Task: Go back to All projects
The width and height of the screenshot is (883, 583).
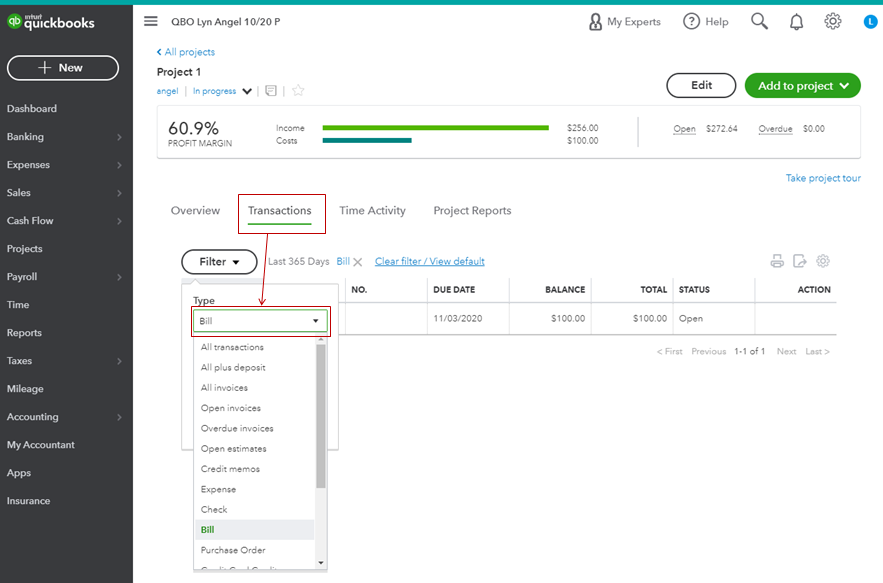Action: coord(186,52)
